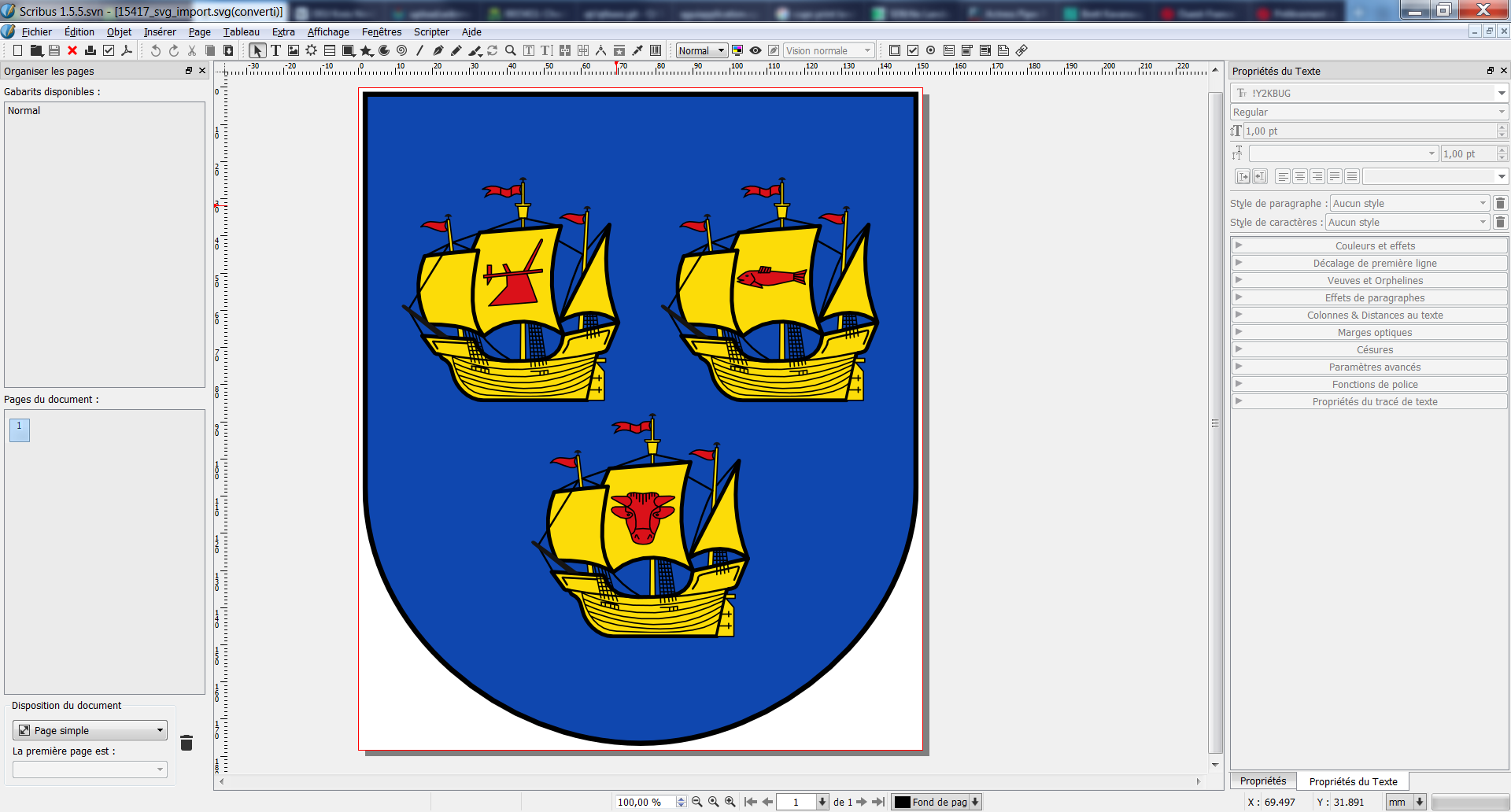Select the Rotate Item tool

(493, 50)
